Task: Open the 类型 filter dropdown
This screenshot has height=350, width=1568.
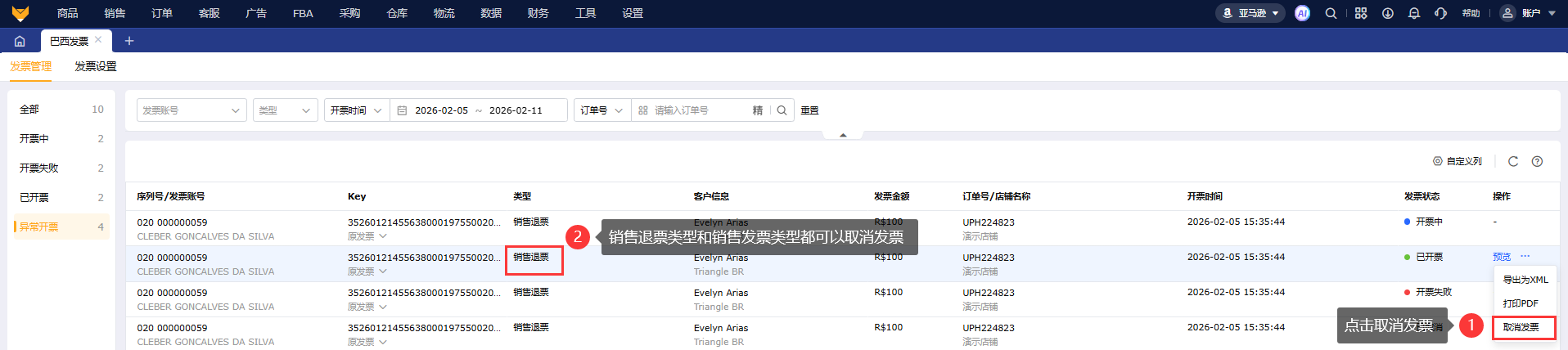Action: pyautogui.click(x=285, y=110)
